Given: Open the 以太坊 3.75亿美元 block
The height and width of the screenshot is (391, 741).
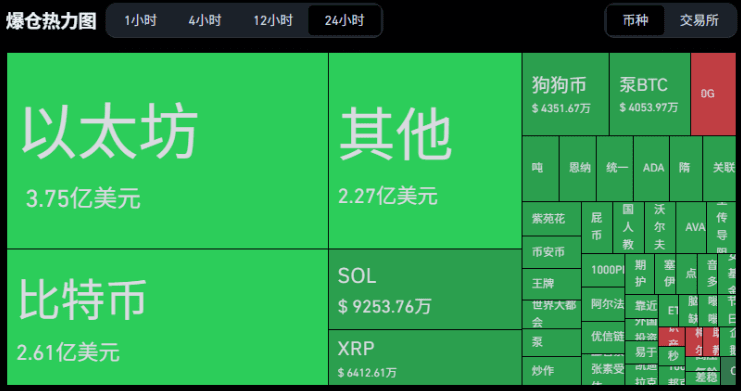Looking at the screenshot, I should (167, 150).
